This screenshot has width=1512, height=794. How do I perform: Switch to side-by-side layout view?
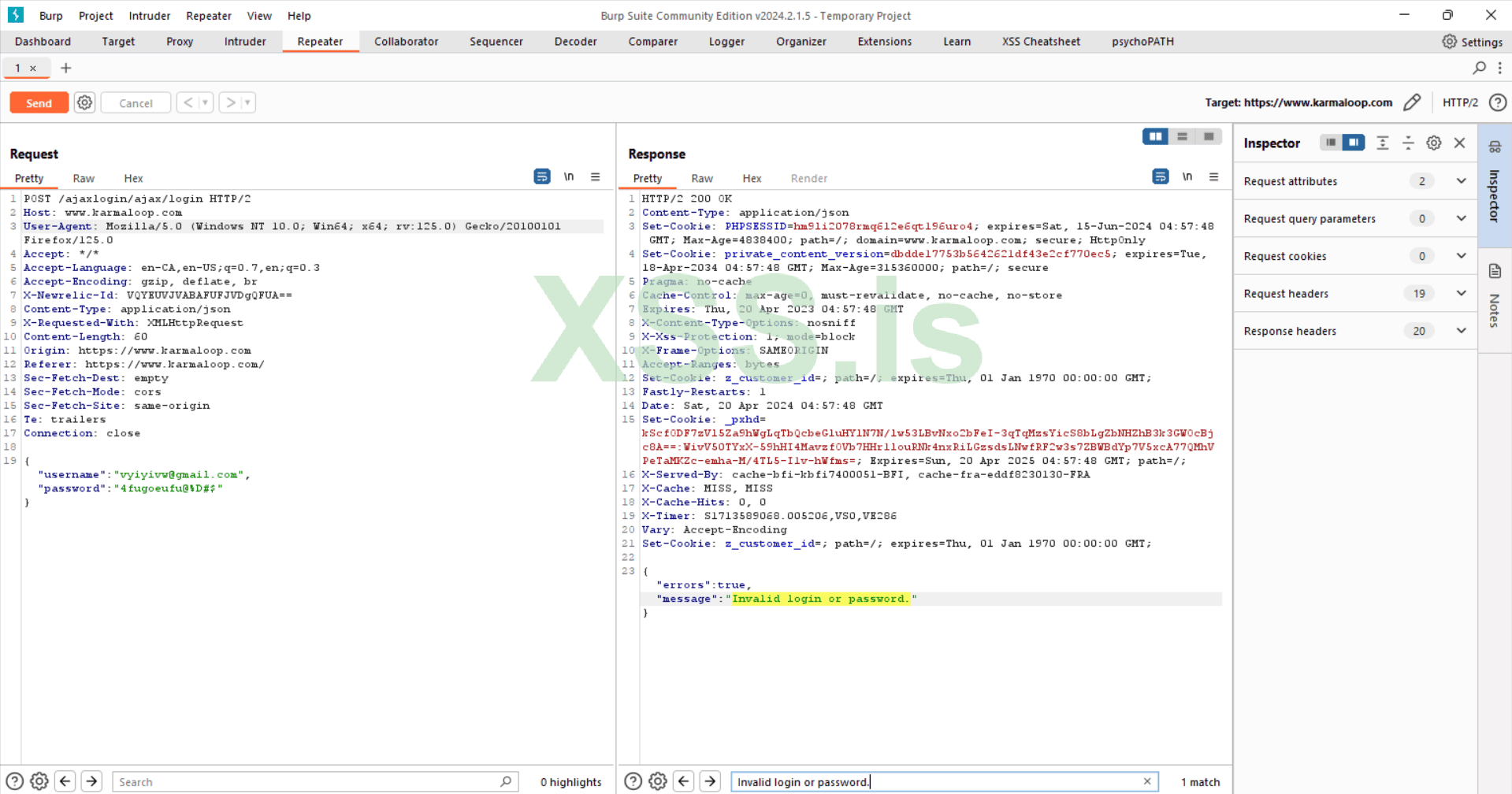click(1155, 137)
